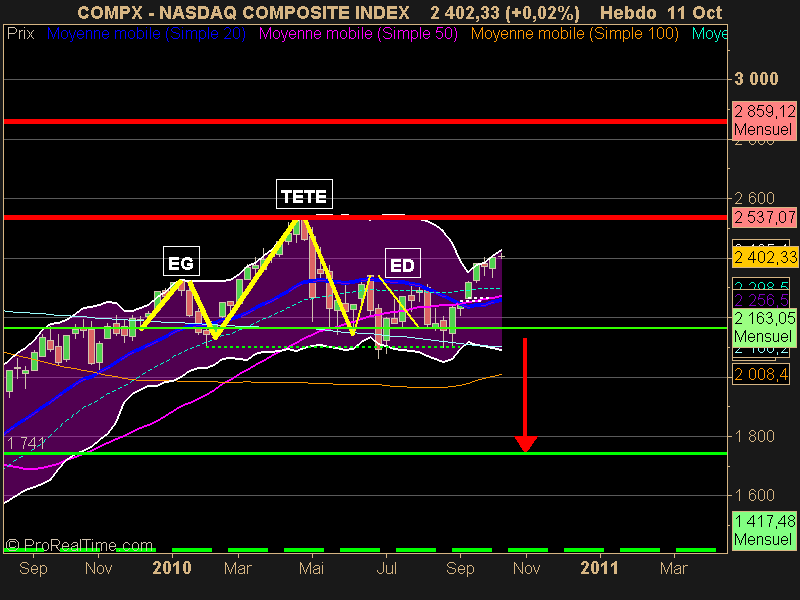The width and height of the screenshot is (800, 600).
Task: Select the green support line at 2 163,05
Action: pyautogui.click(x=365, y=328)
